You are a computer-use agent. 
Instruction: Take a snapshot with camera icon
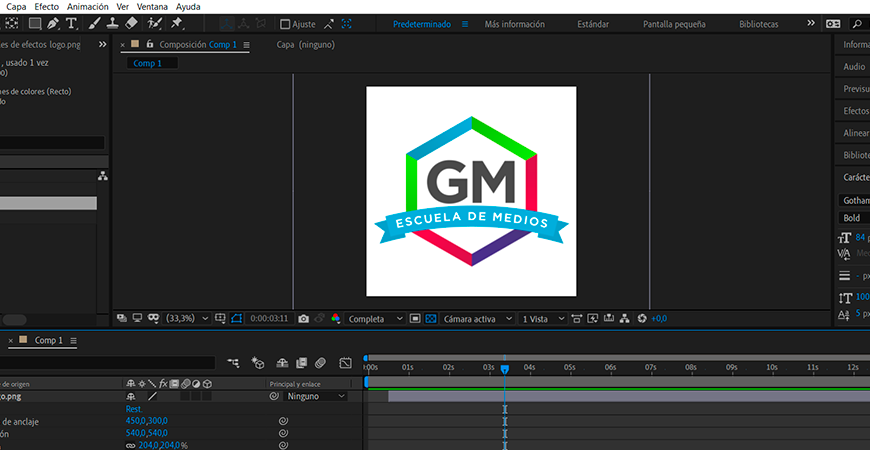tap(303, 318)
